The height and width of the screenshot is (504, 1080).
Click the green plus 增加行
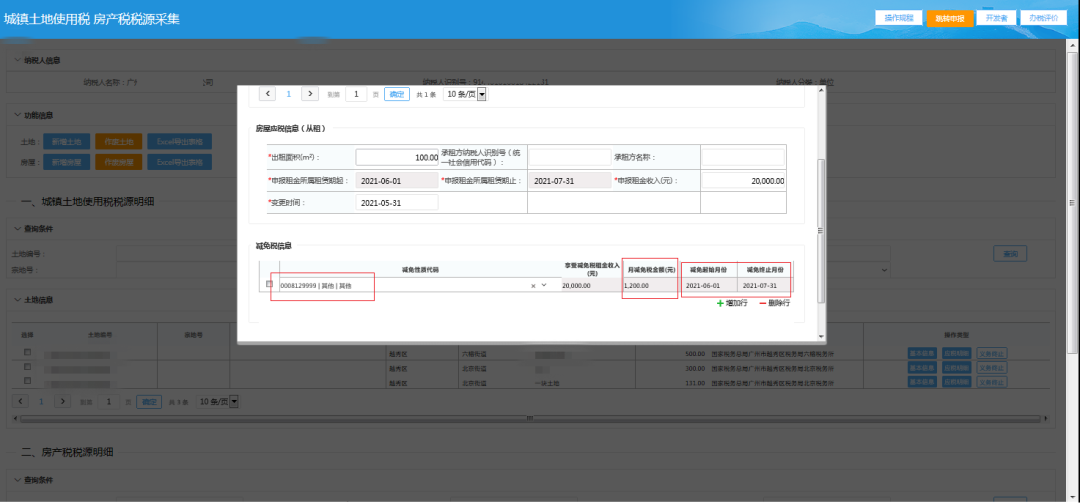[x=732, y=303]
